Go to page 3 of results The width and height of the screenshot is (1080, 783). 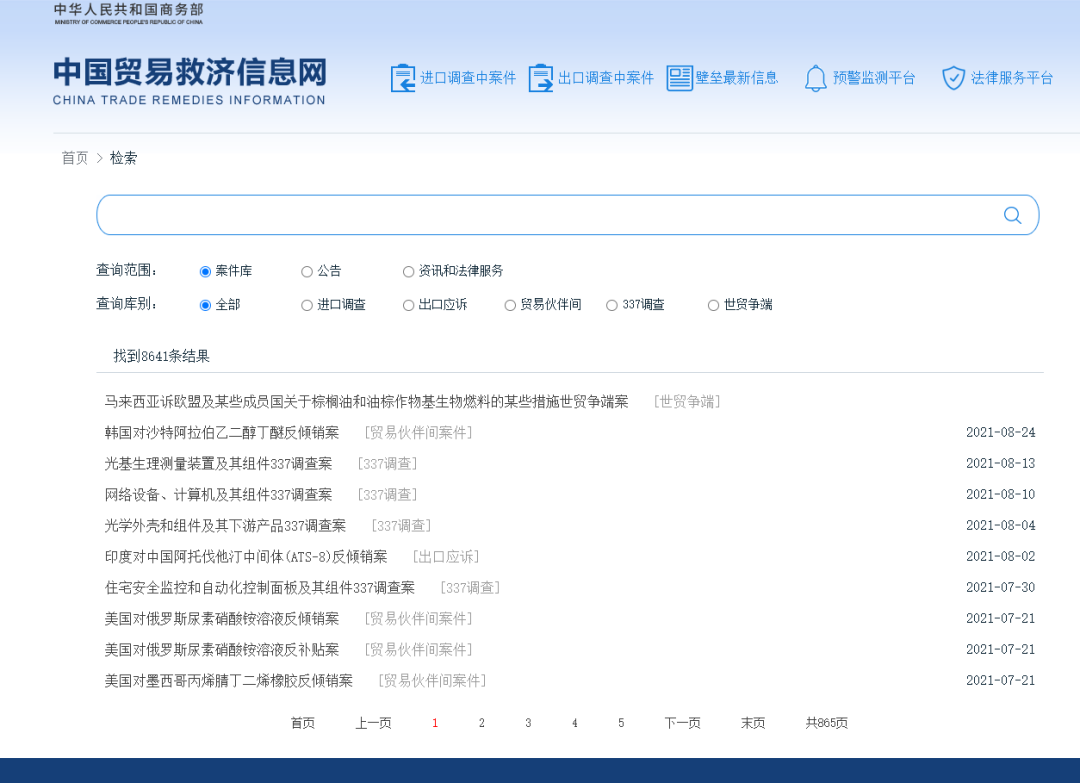point(528,722)
